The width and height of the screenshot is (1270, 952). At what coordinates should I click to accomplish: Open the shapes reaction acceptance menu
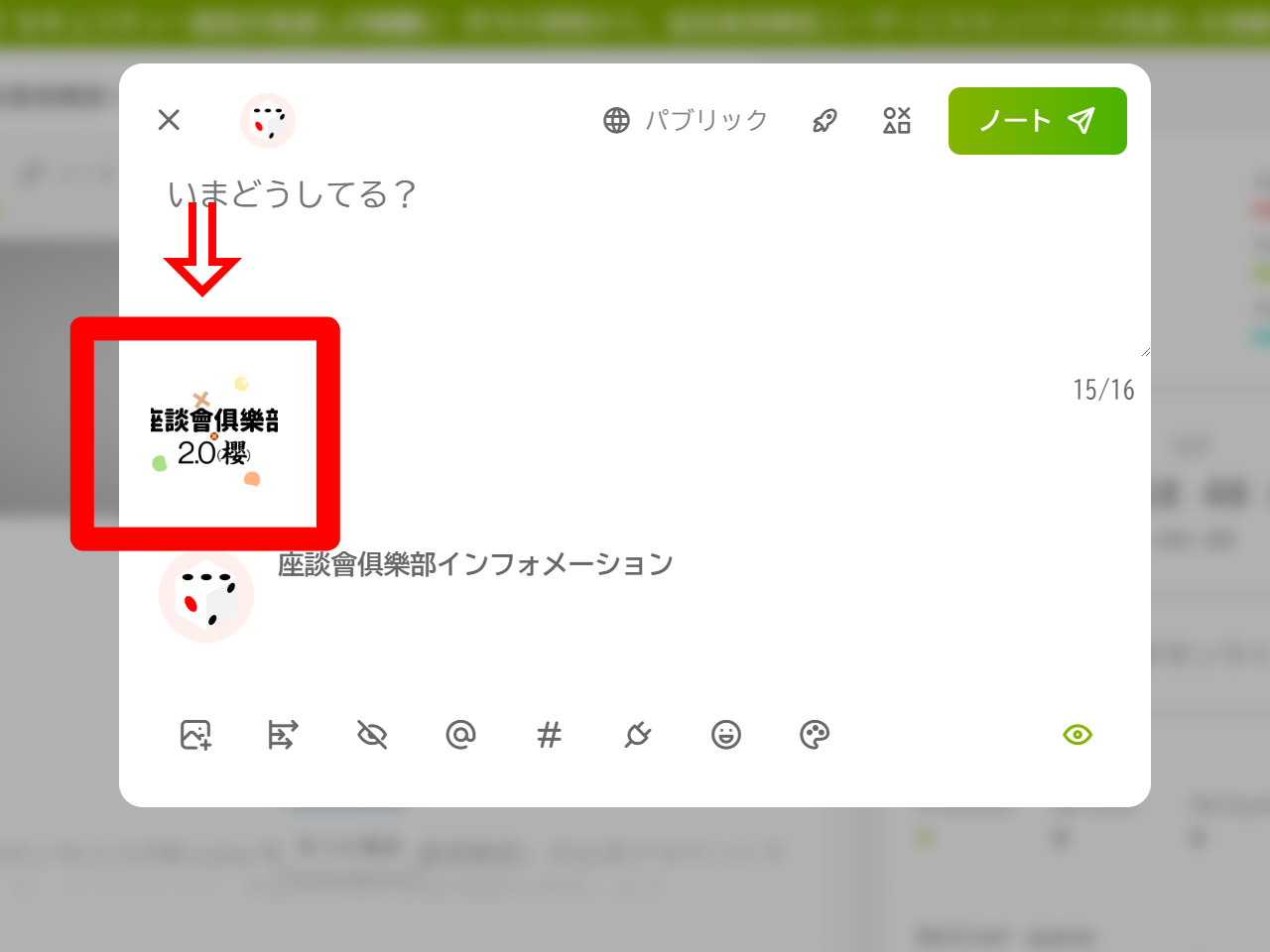897,120
